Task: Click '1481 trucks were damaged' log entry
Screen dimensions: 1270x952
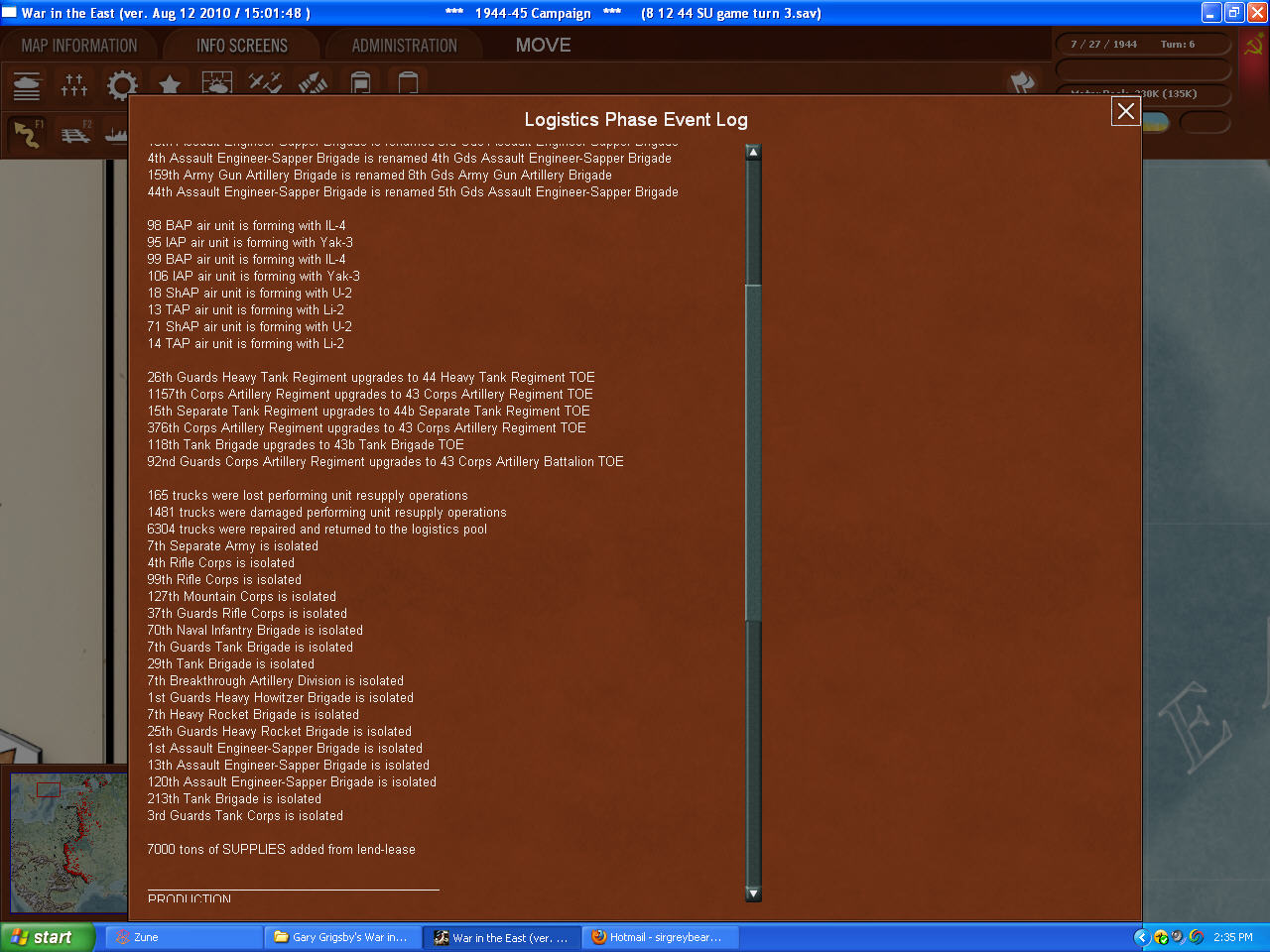Action: 327,513
